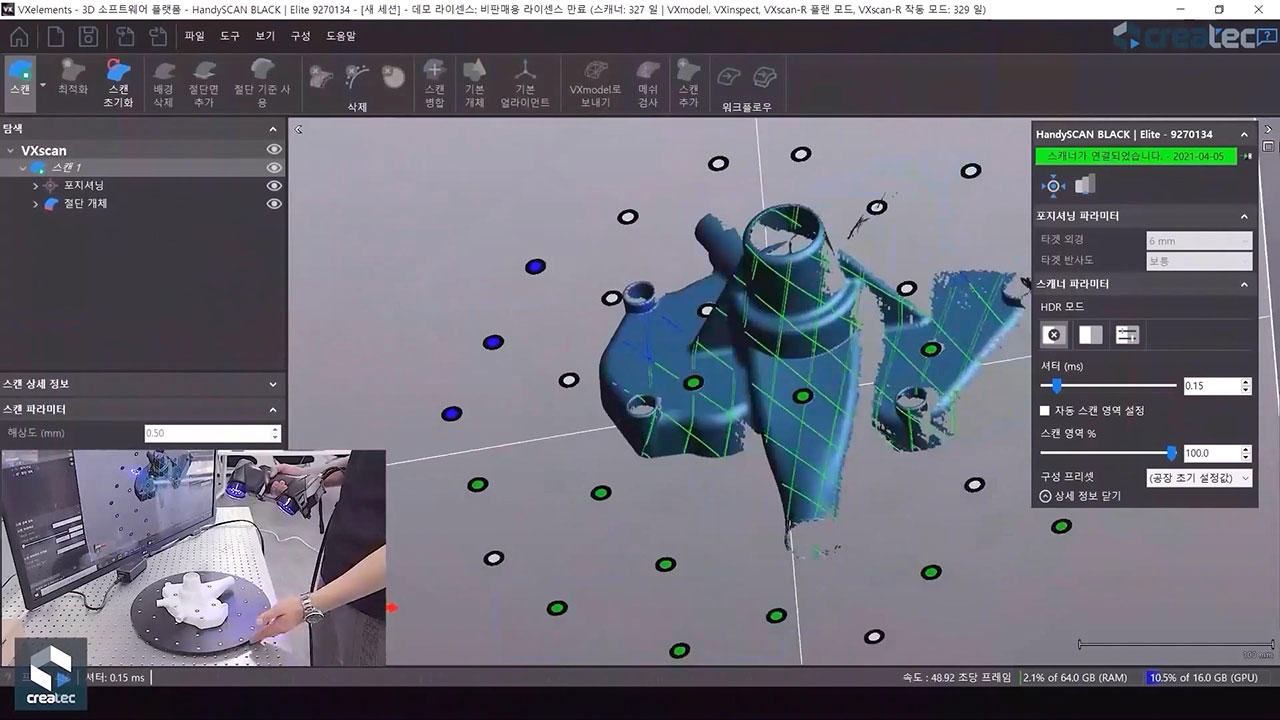1280x720 pixels.
Task: Collapse 포지셔닝 파라미터 section
Action: (1244, 216)
